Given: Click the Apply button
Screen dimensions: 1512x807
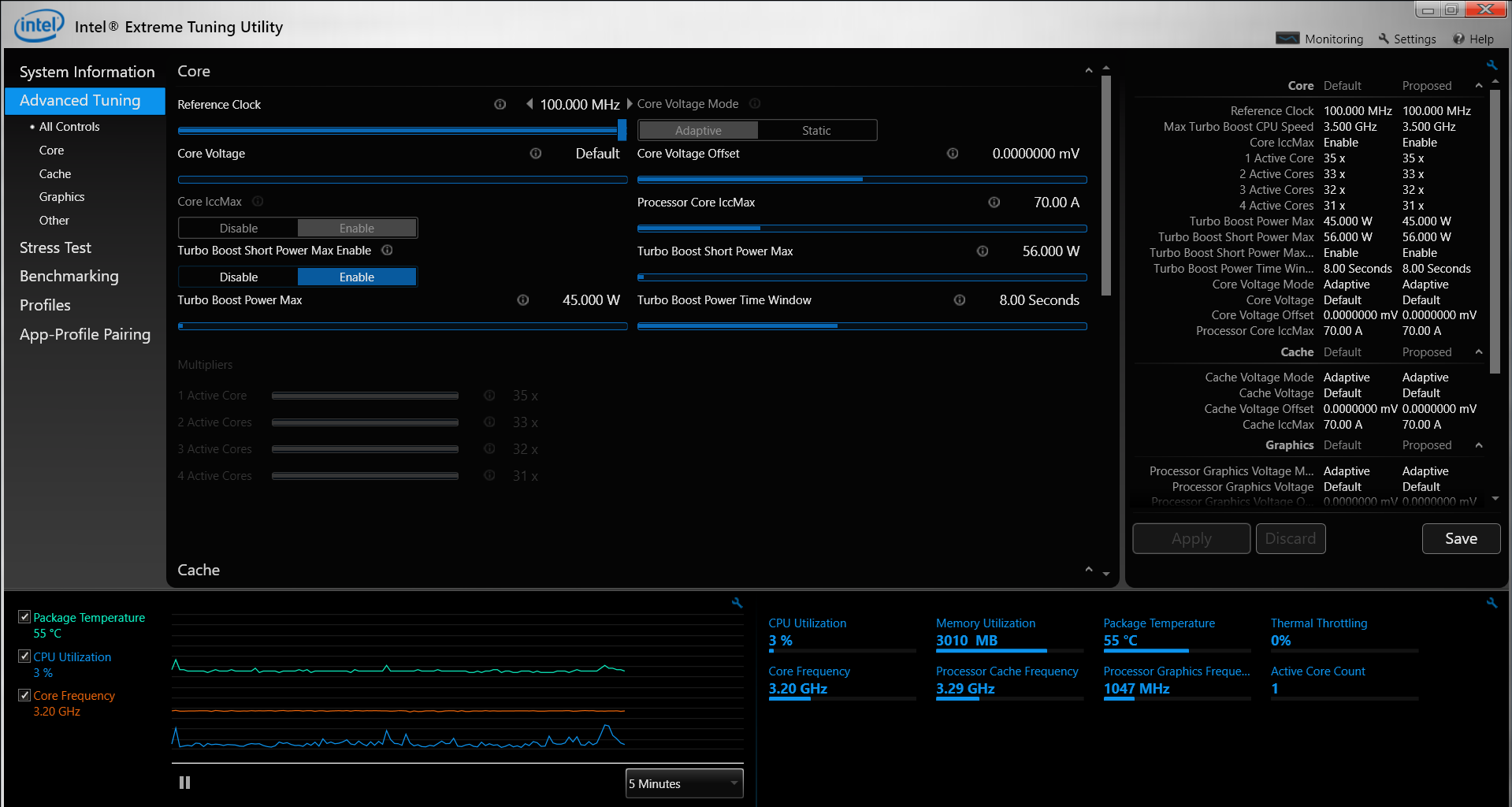Looking at the screenshot, I should (x=1191, y=538).
